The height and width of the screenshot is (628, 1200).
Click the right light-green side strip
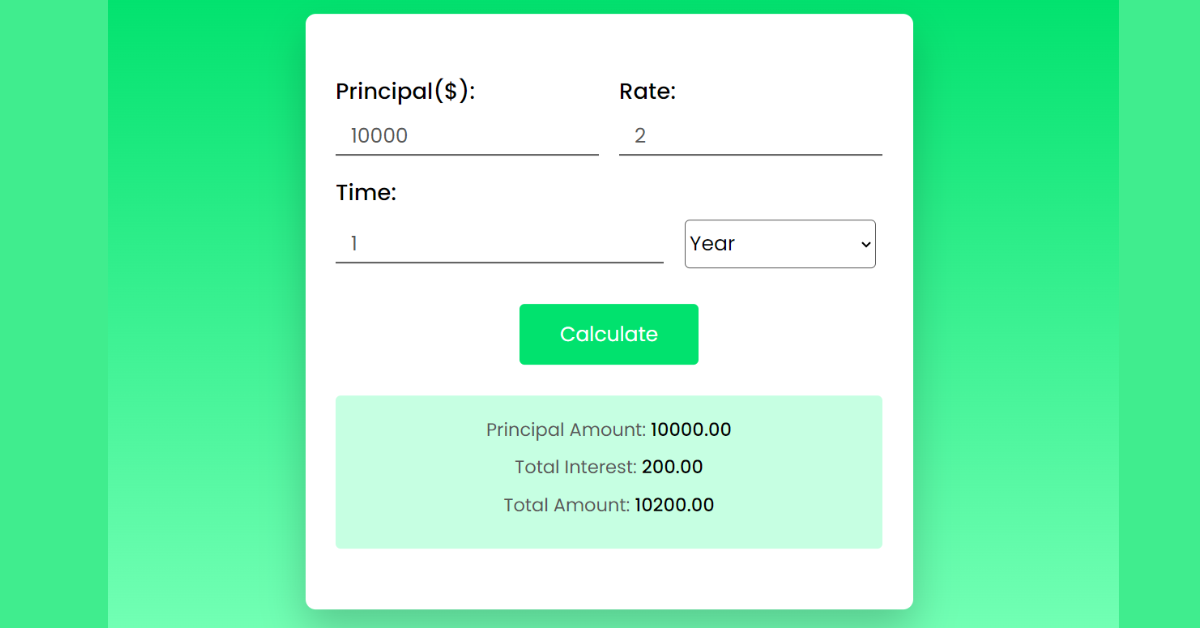click(1159, 300)
